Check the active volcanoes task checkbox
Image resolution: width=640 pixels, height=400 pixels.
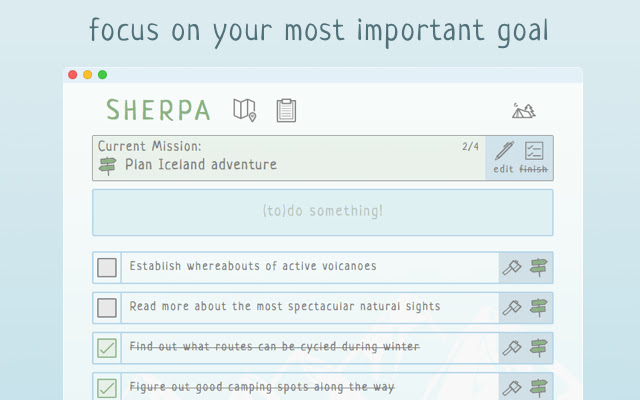[107, 267]
